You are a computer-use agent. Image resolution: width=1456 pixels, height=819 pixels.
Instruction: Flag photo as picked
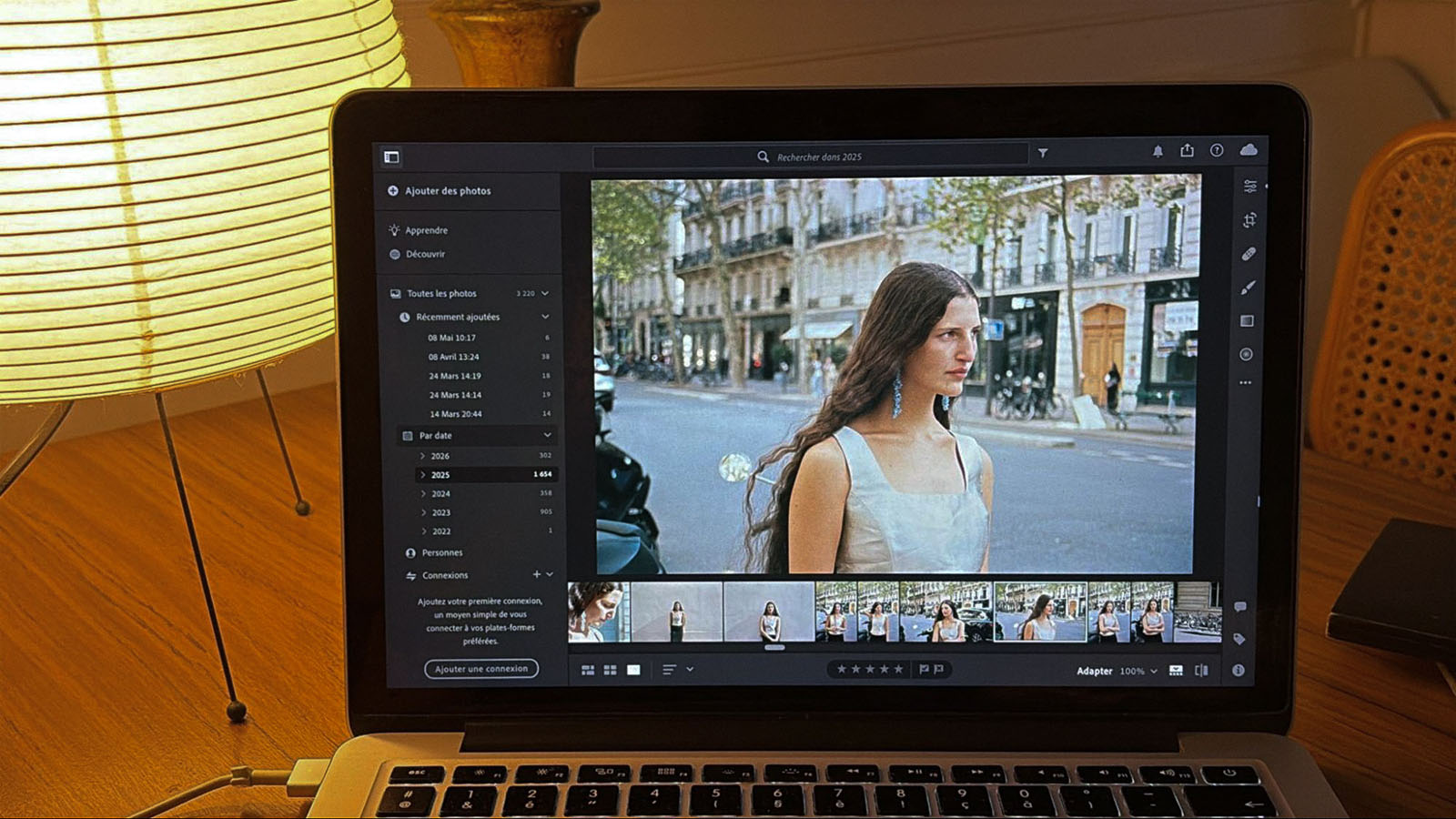(924, 670)
